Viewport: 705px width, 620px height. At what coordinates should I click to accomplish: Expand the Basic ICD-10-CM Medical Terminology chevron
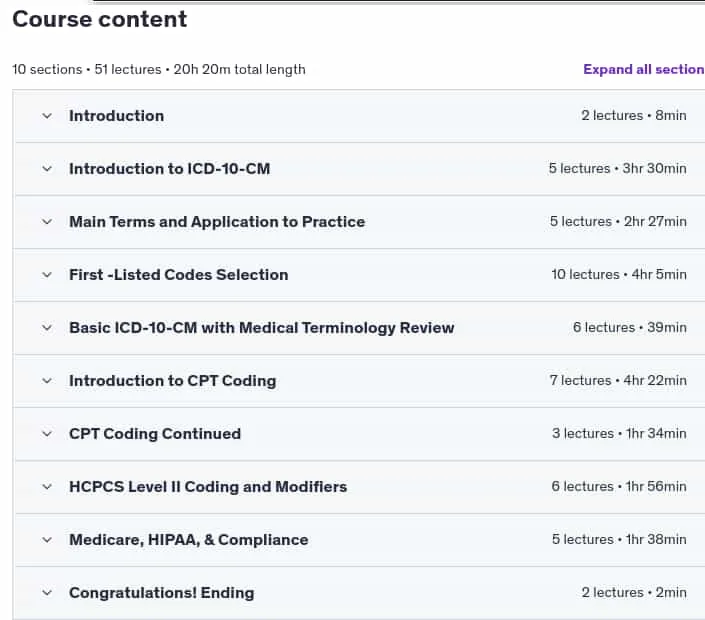point(47,328)
